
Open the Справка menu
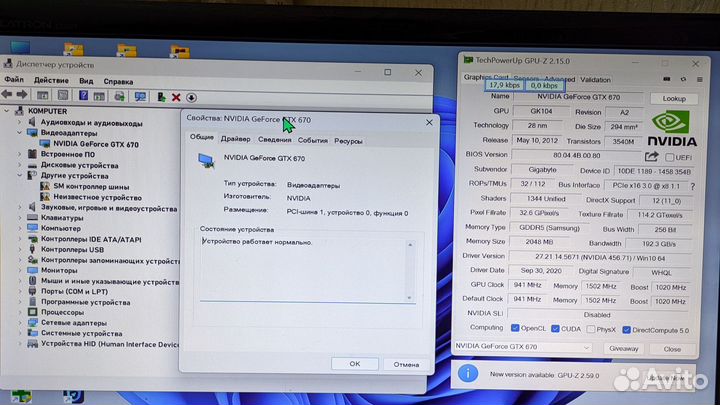point(118,82)
